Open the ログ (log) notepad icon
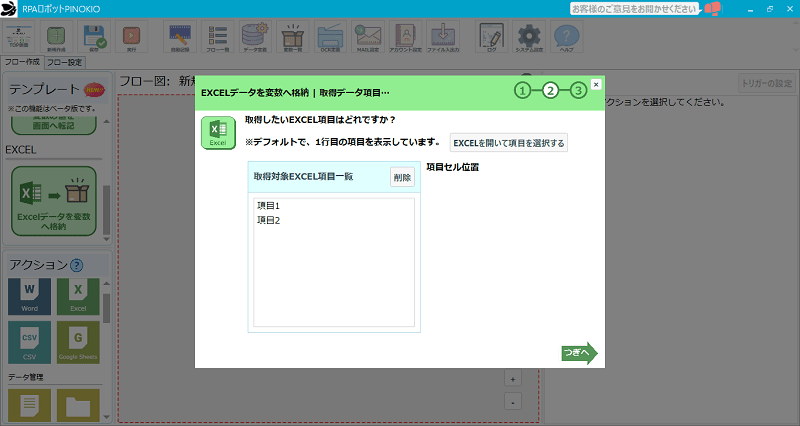 point(491,37)
